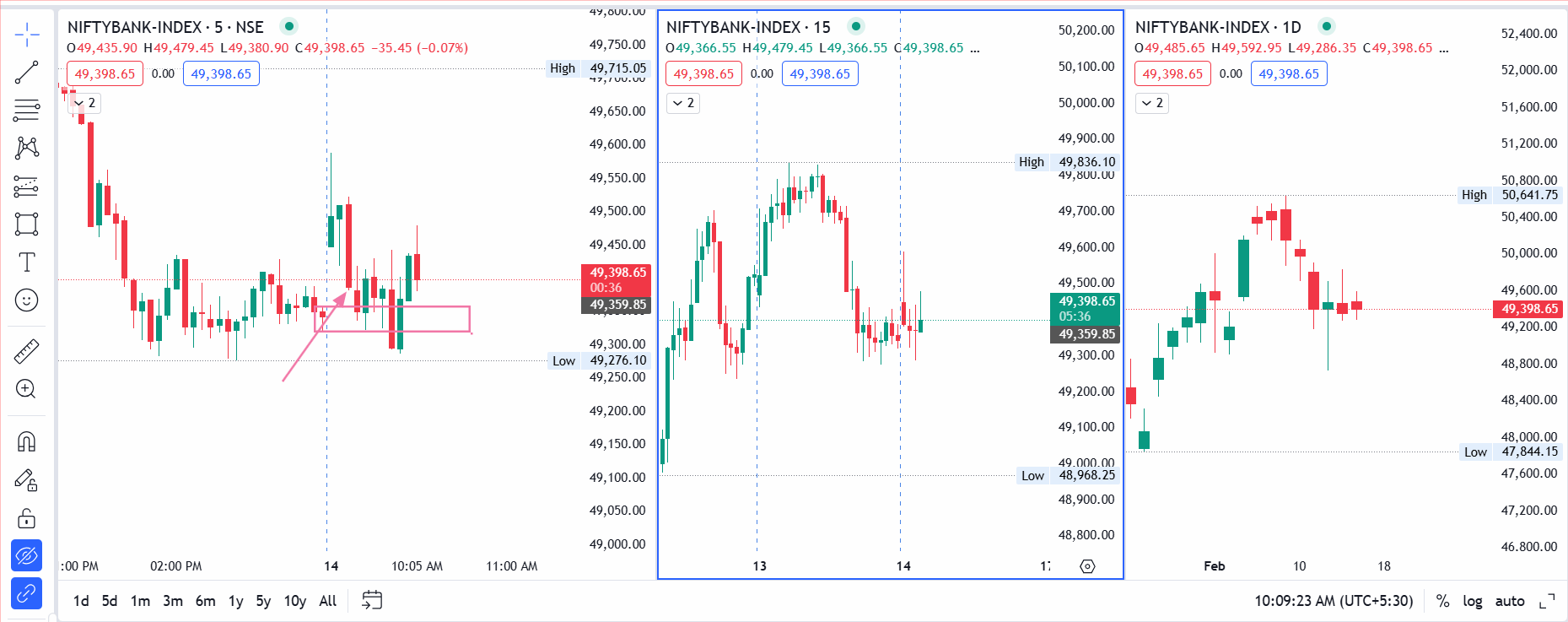
Task: Set range to 5d
Action: click(x=110, y=601)
